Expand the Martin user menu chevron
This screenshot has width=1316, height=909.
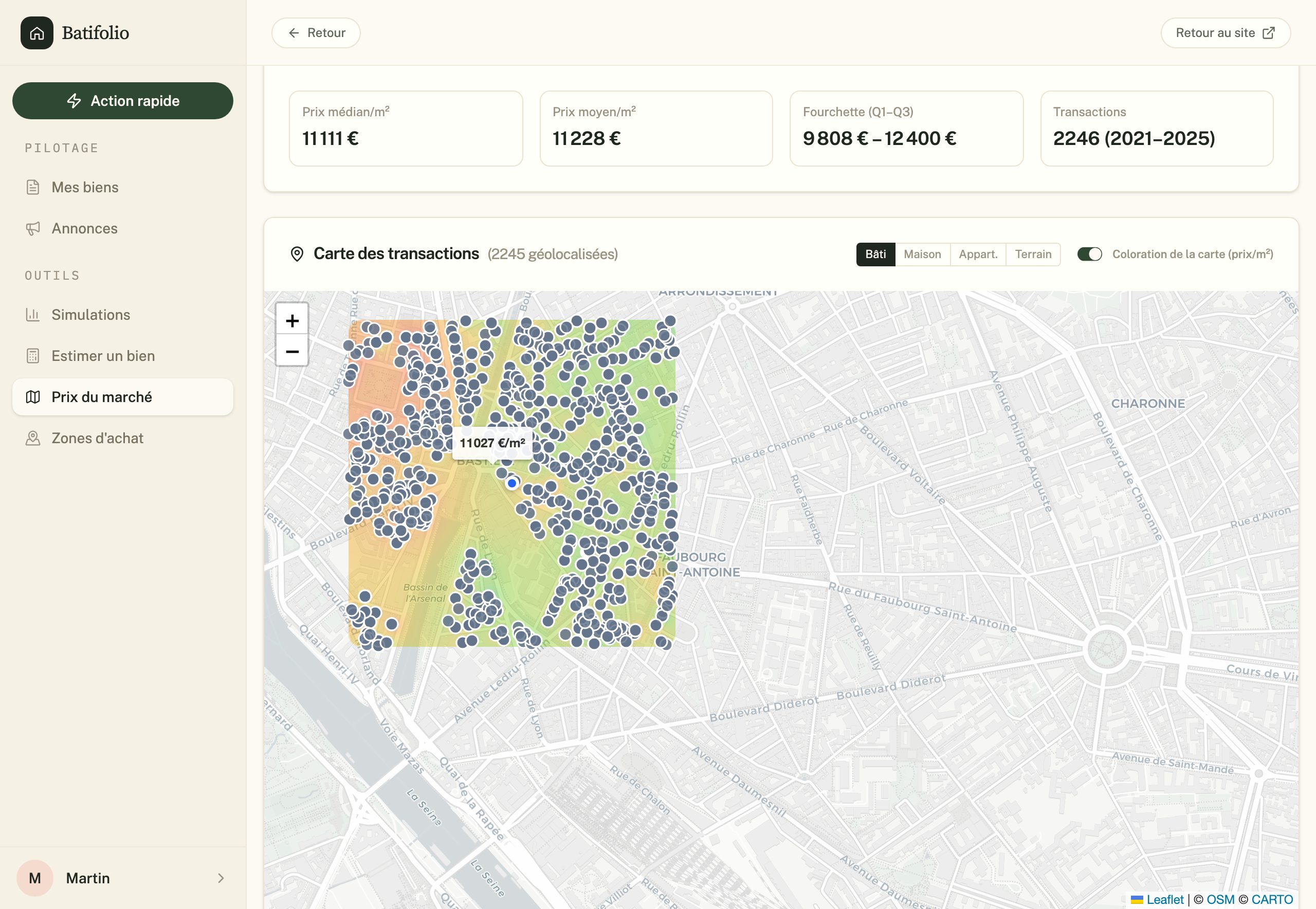221,878
